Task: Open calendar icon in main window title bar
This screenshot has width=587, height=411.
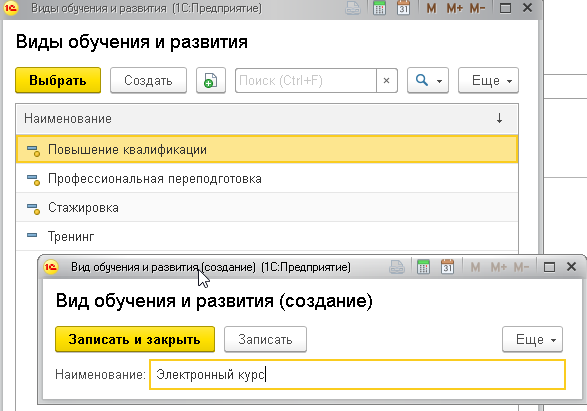Action: [404, 8]
